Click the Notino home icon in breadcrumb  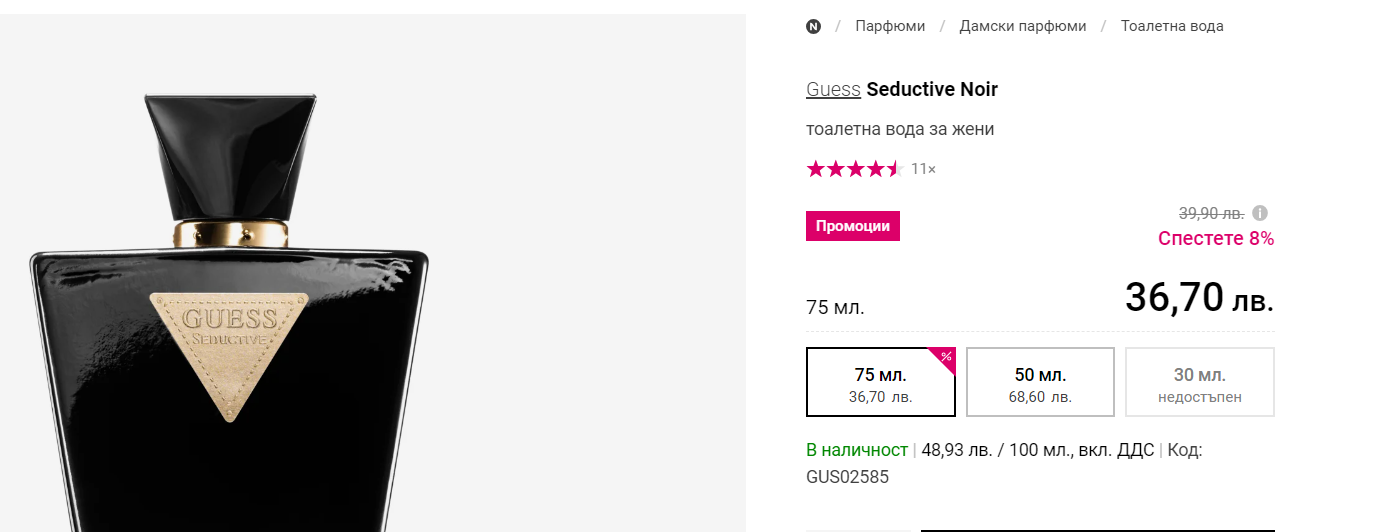point(813,26)
